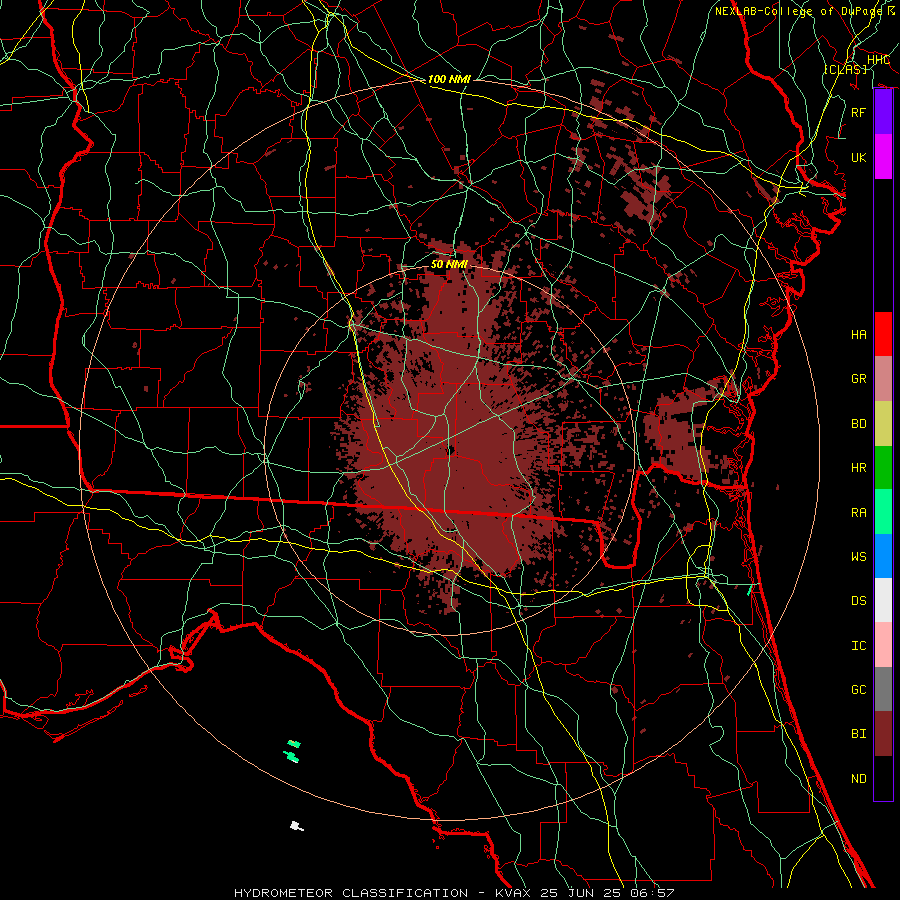Image resolution: width=900 pixels, height=900 pixels.
Task: Click the DS legend label
Action: [x=859, y=601]
